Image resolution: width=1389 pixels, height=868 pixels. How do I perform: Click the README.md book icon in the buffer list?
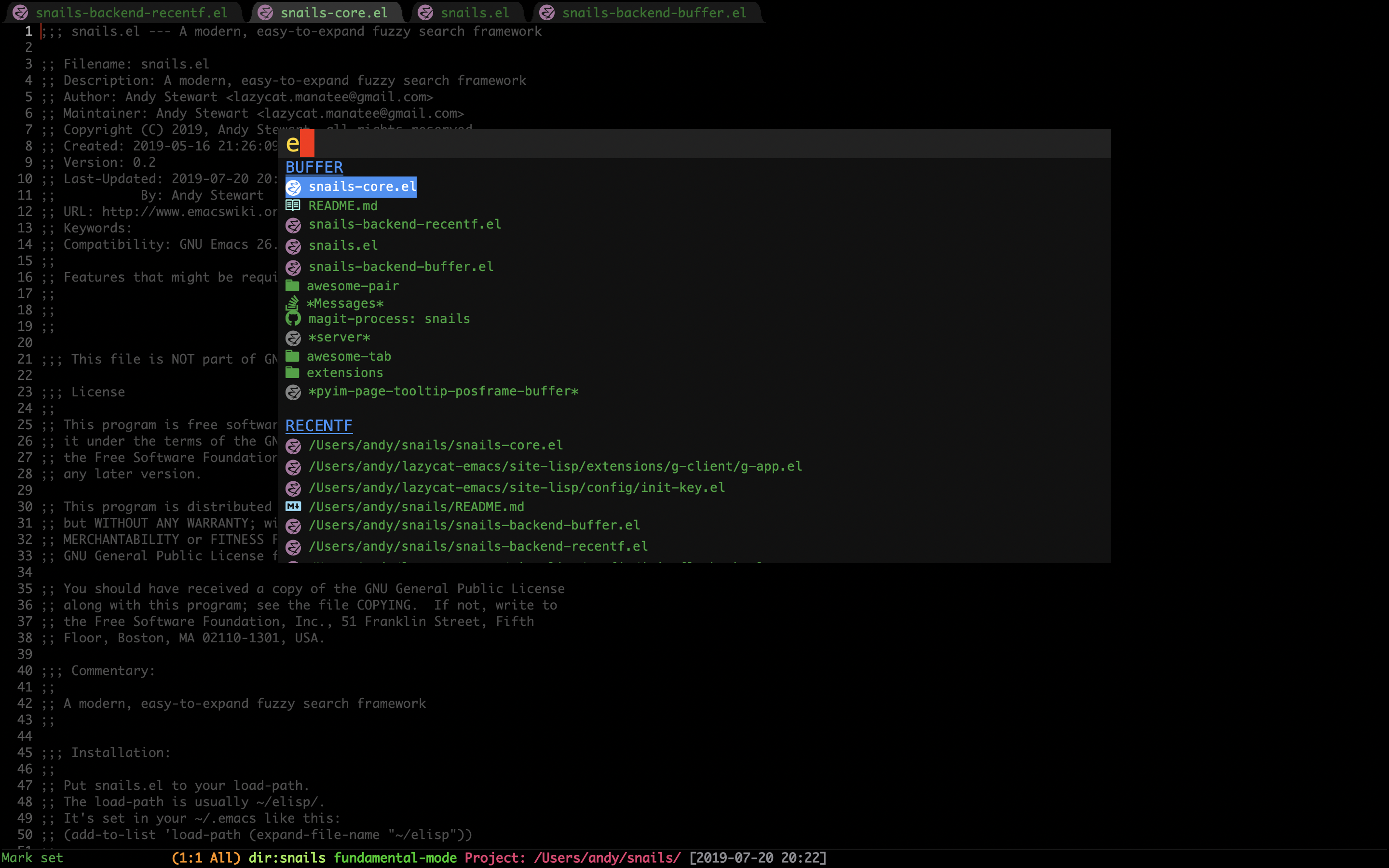tap(293, 205)
